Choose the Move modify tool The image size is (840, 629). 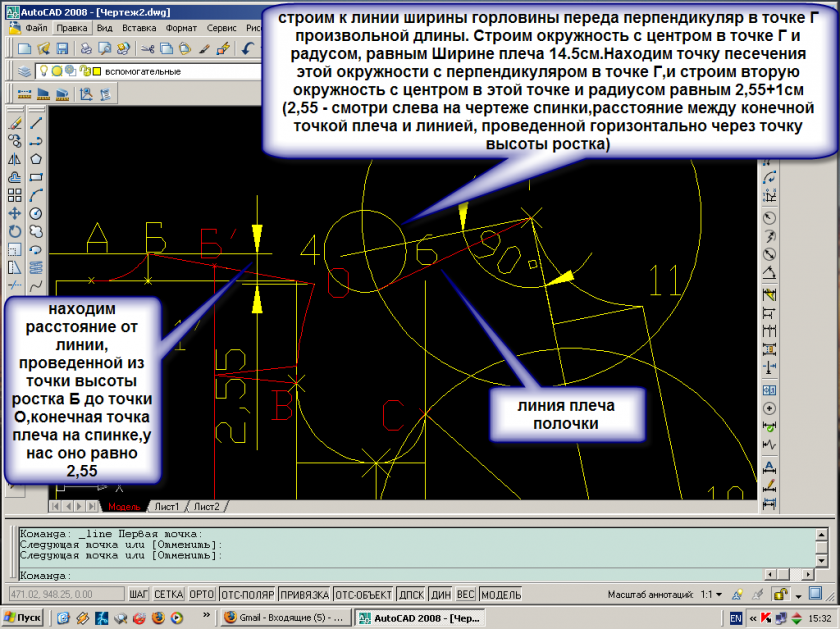click(15, 213)
